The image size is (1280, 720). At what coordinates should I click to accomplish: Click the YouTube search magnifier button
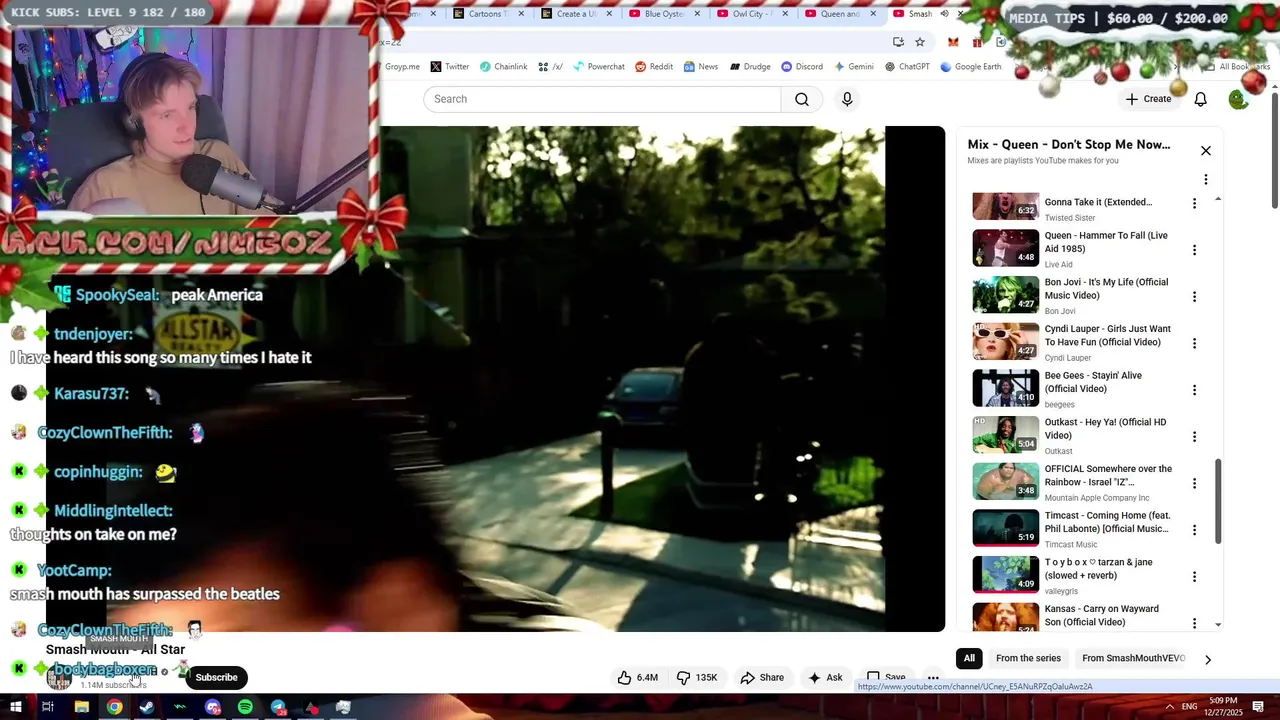802,99
